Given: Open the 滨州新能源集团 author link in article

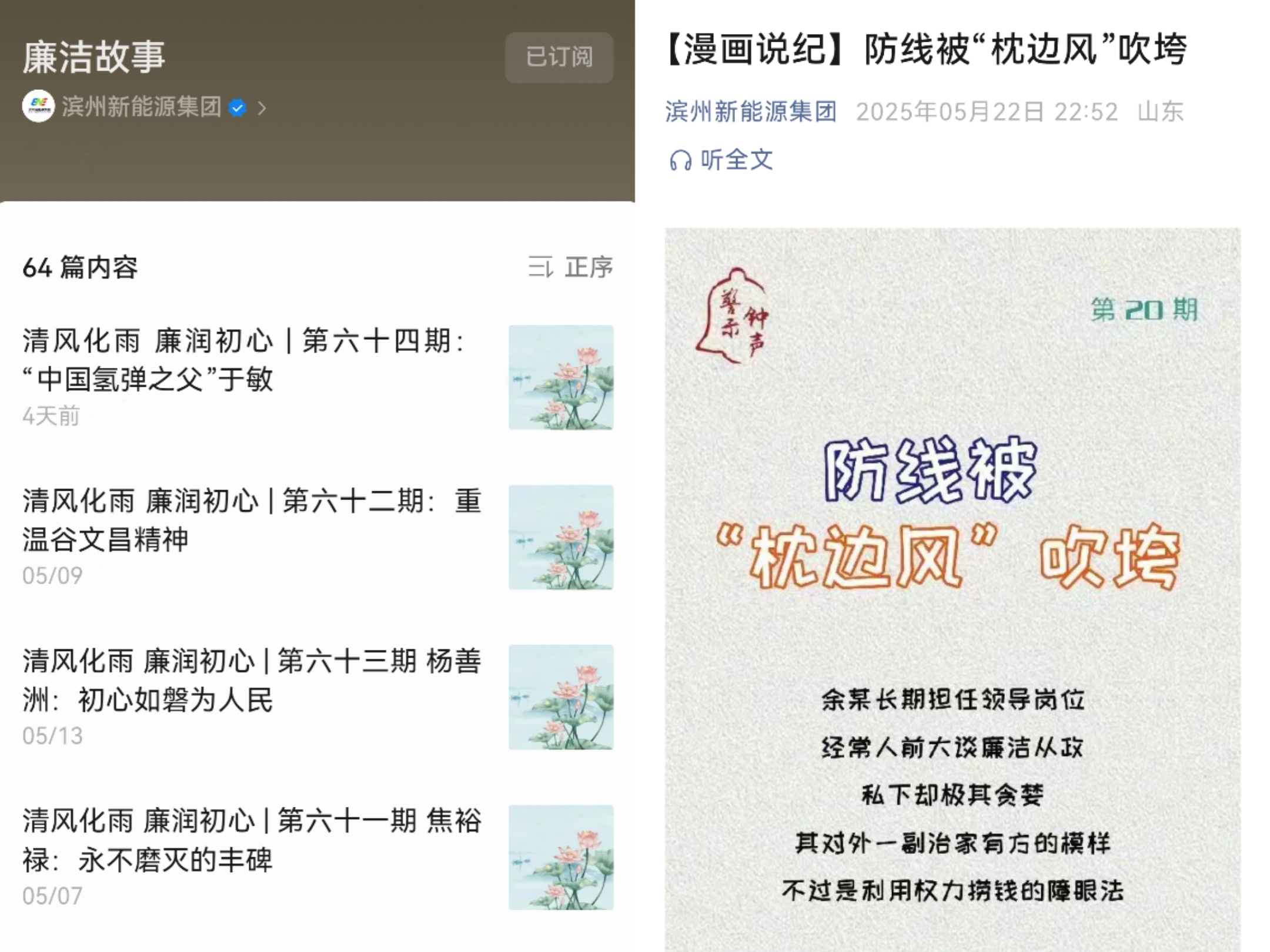Looking at the screenshot, I should tap(751, 111).
